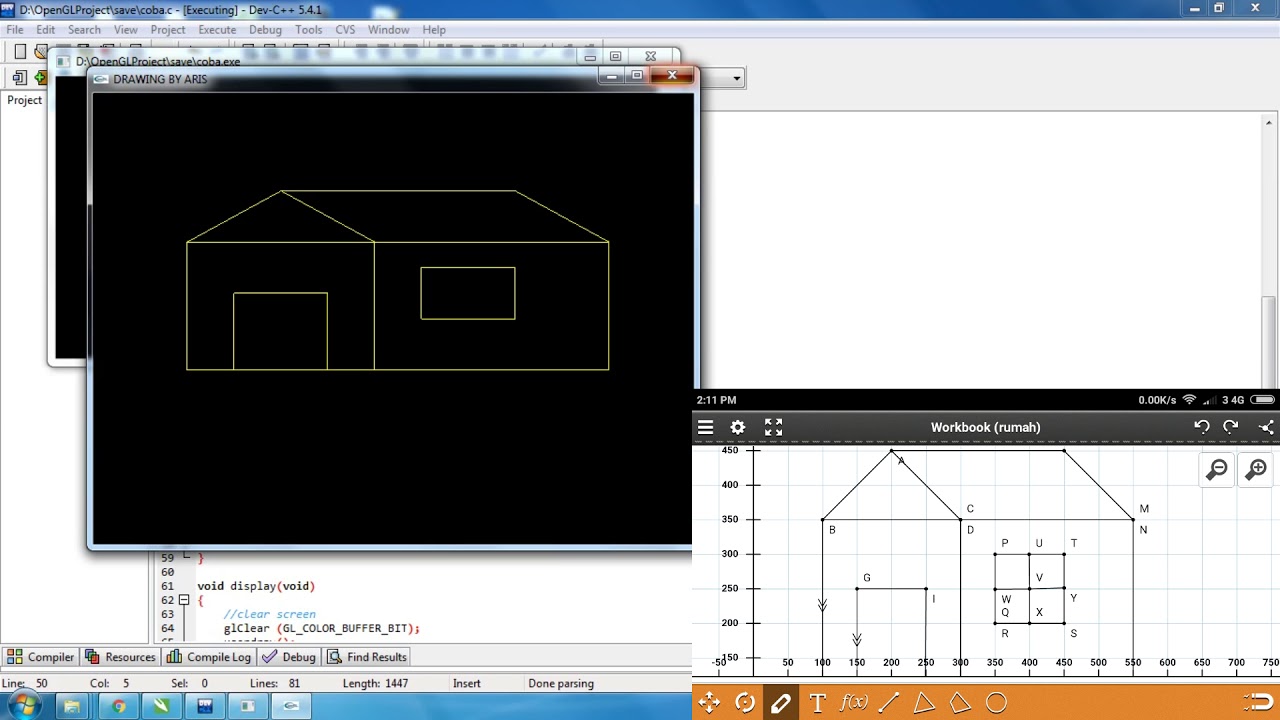Image resolution: width=1280 pixels, height=720 pixels.
Task: Collapse code fold at line 62
Action: click(184, 600)
